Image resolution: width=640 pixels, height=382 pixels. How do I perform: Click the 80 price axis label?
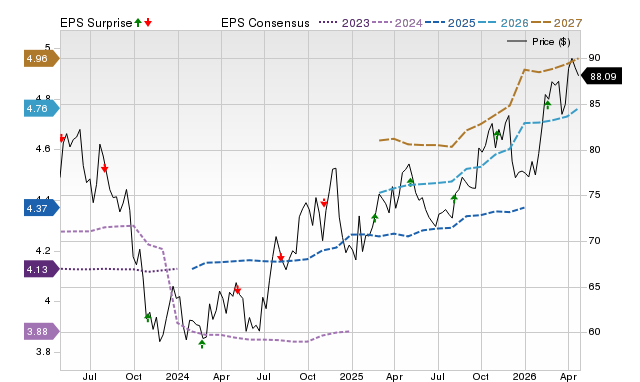click(594, 150)
